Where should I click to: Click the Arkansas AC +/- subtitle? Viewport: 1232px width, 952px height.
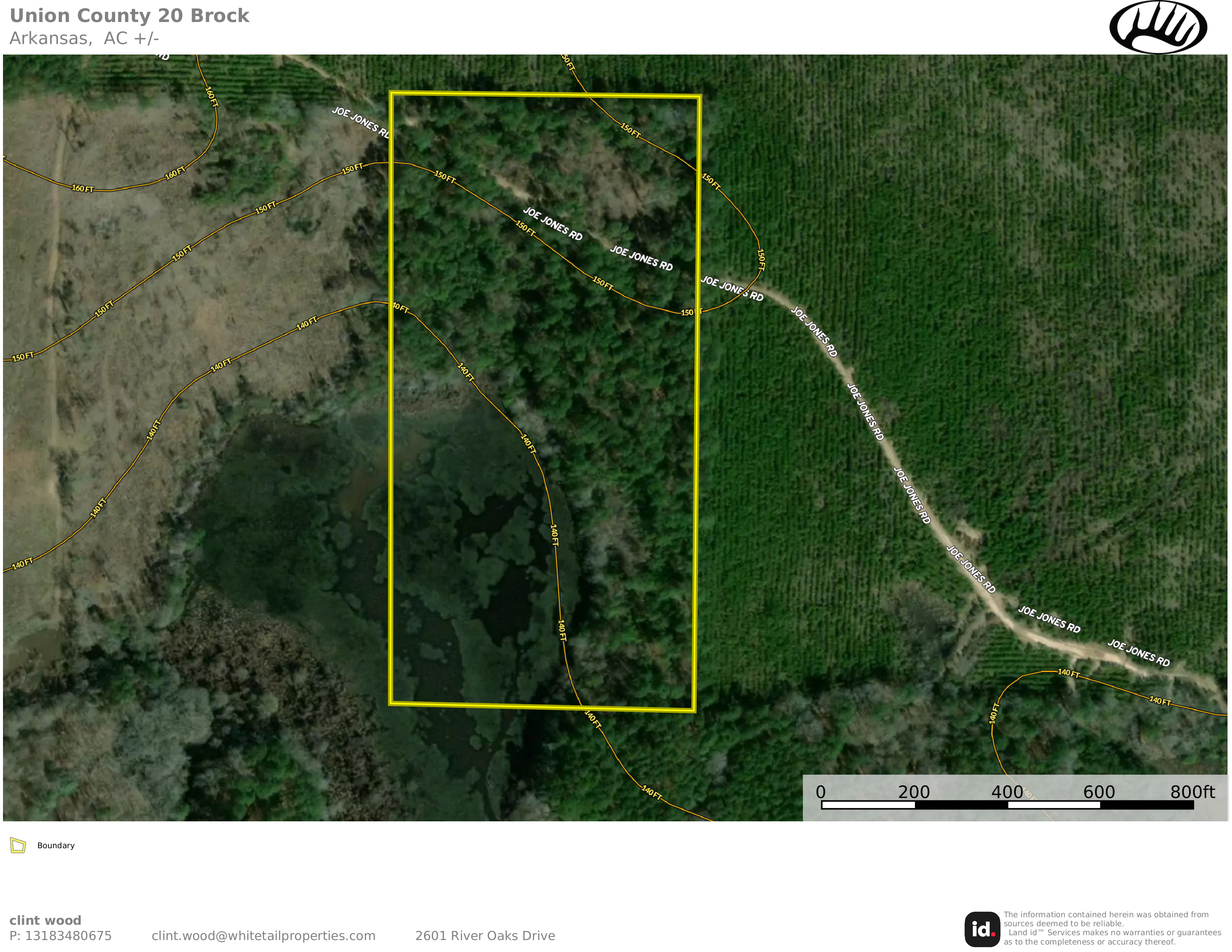[x=85, y=38]
